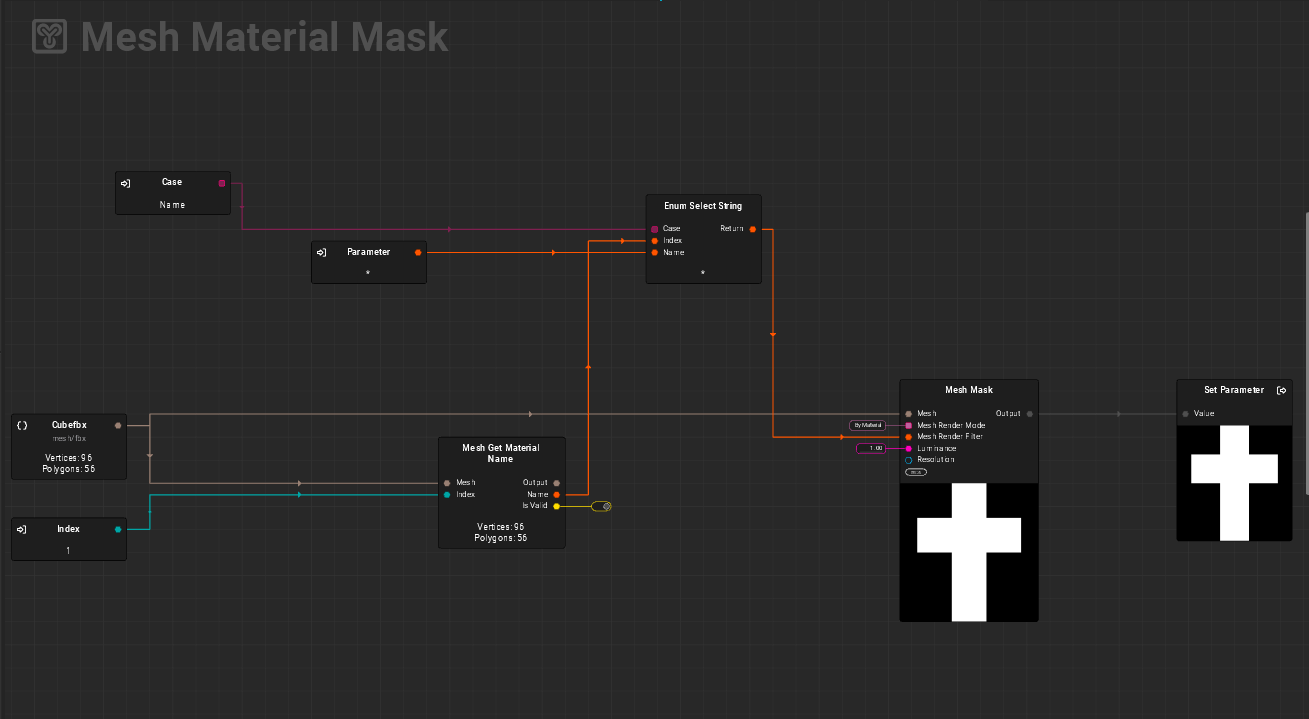Screen dimensions: 1309x719
Task: Click the input icon on Parameter node
Action: point(321,252)
